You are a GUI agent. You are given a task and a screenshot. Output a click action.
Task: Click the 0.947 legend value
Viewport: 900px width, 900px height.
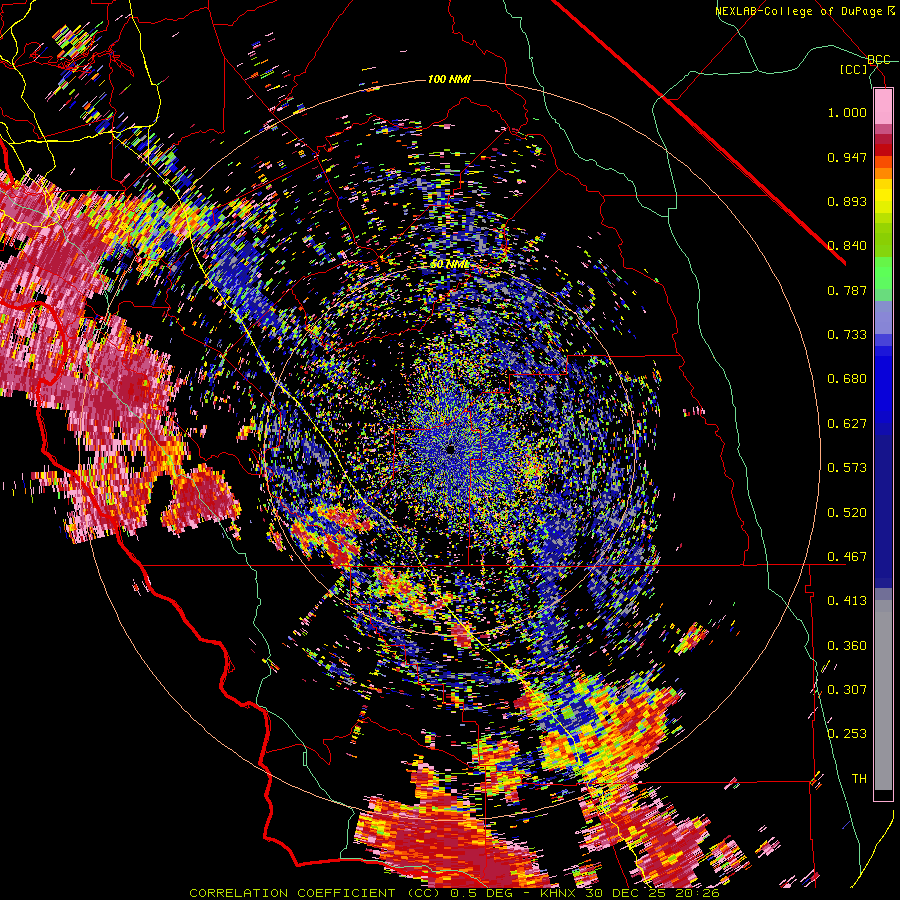click(847, 157)
